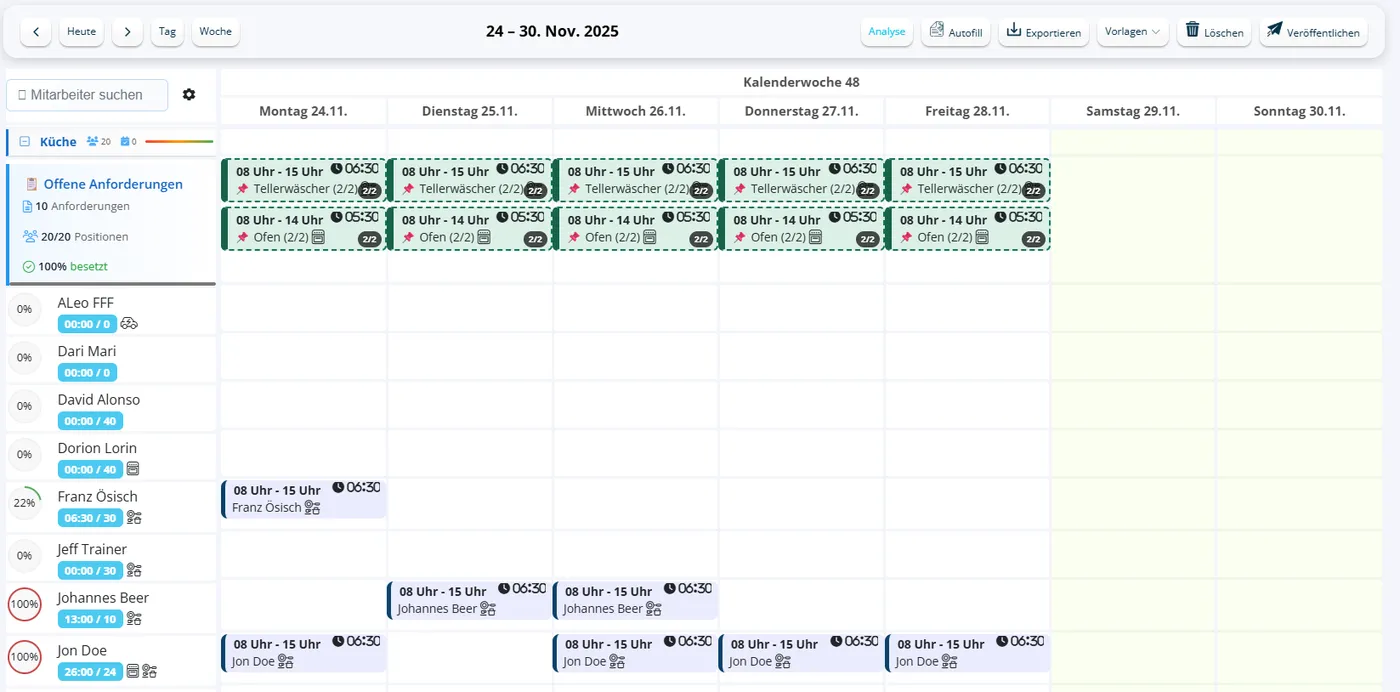Viewport: 1400px width, 692px height.
Task: Click the Veröffentlichen paper plane icon
Action: click(1274, 30)
